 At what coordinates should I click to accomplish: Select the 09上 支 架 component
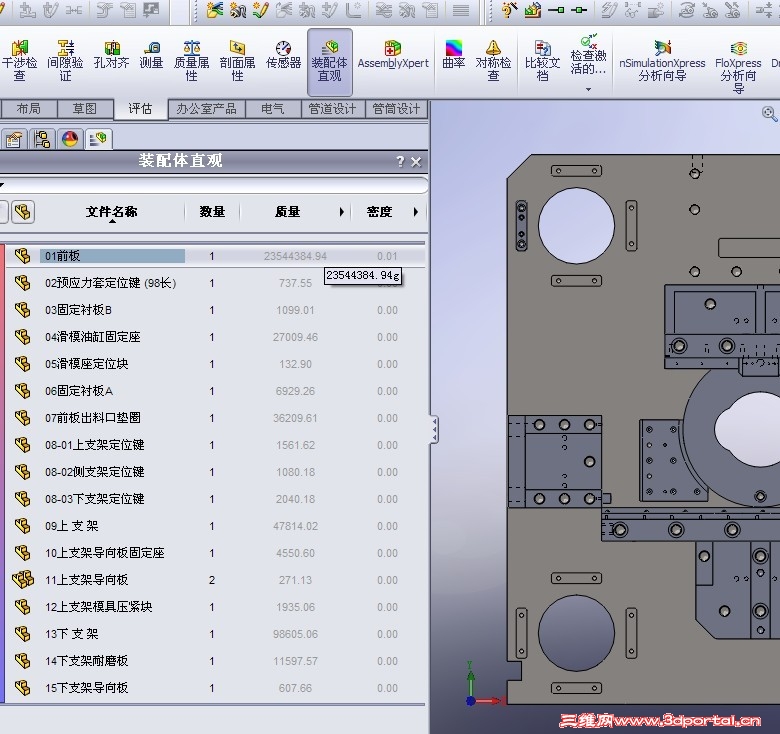[72, 526]
